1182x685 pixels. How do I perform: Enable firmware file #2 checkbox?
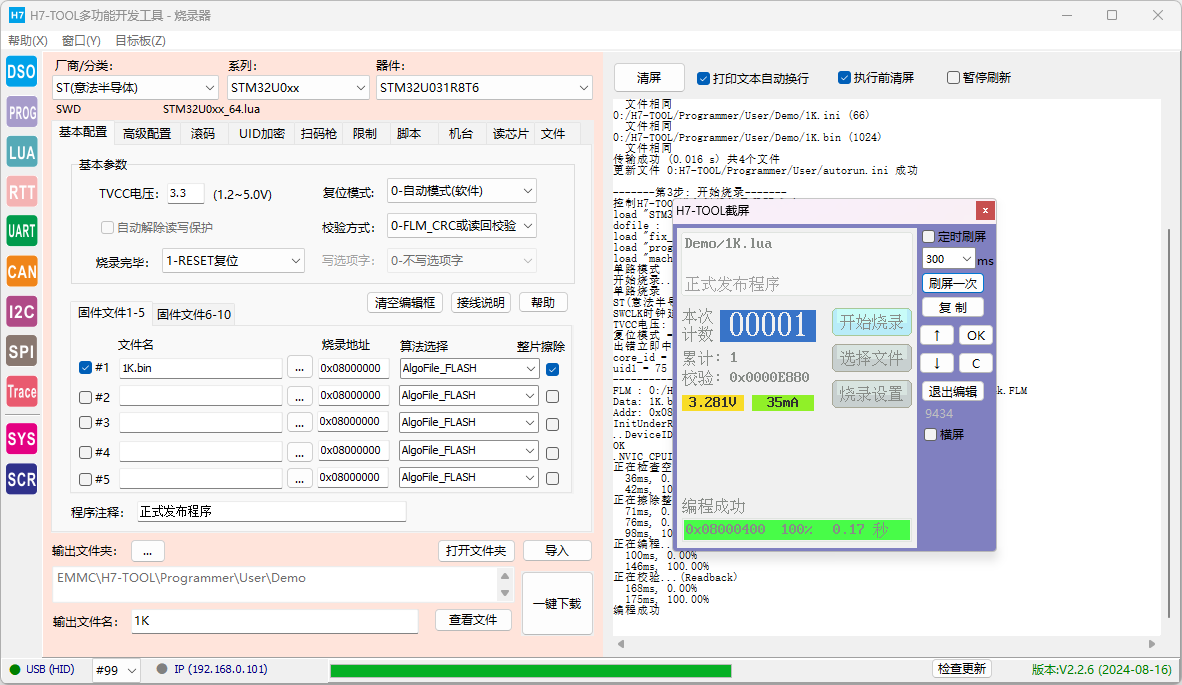tap(85, 397)
